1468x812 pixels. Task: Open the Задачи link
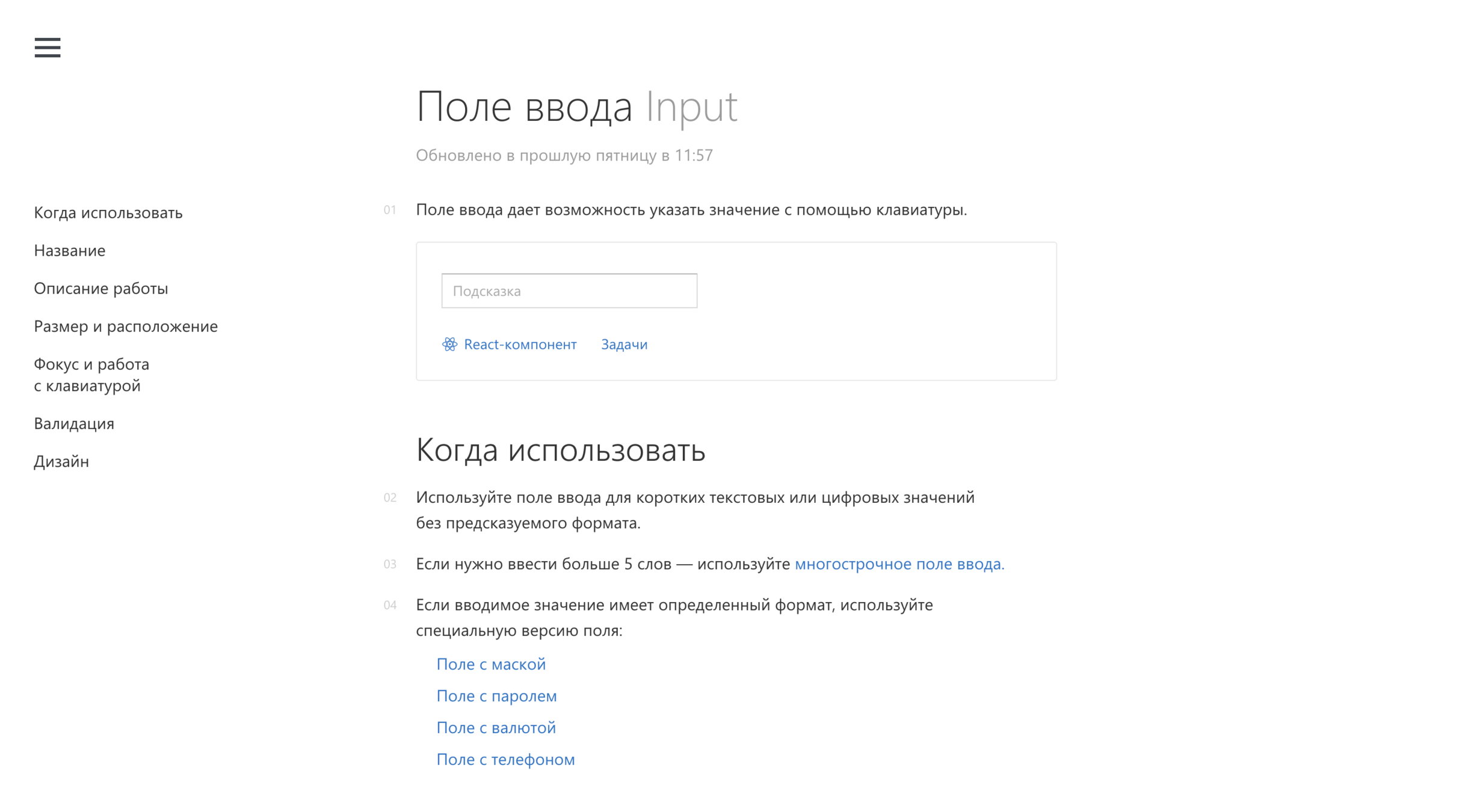coord(624,344)
